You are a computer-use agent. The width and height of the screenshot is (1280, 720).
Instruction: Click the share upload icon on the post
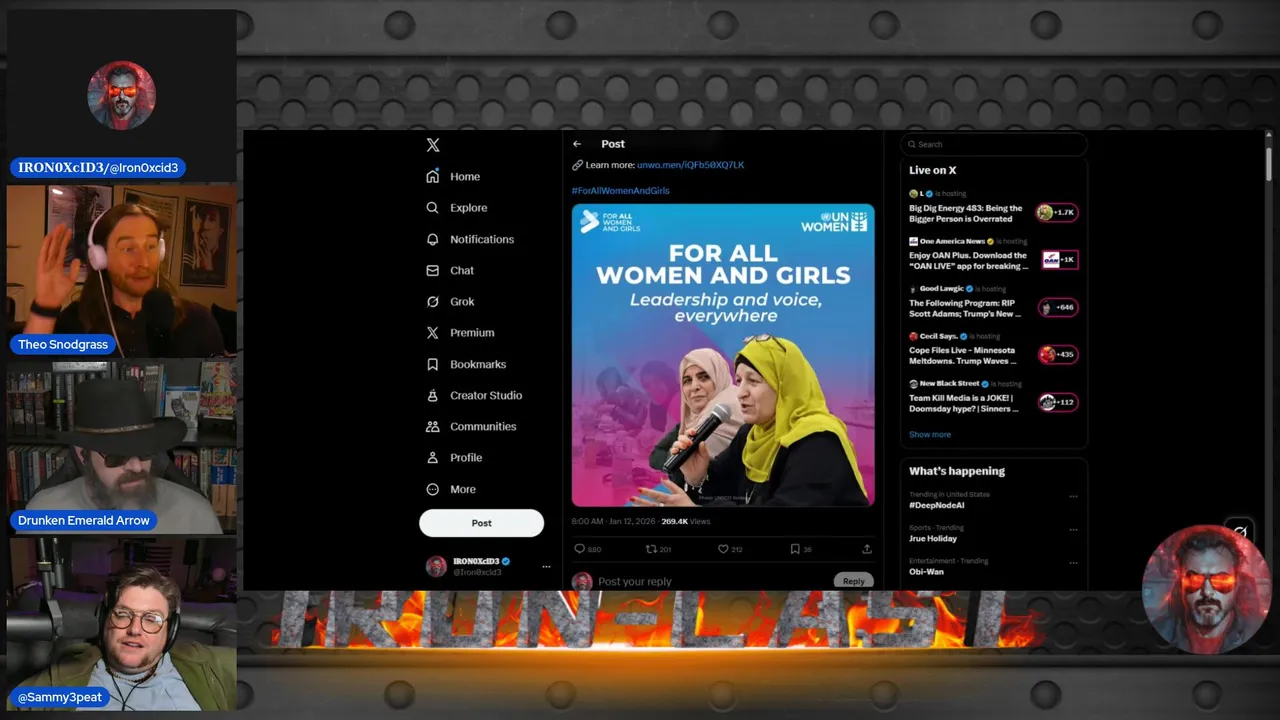[867, 549]
